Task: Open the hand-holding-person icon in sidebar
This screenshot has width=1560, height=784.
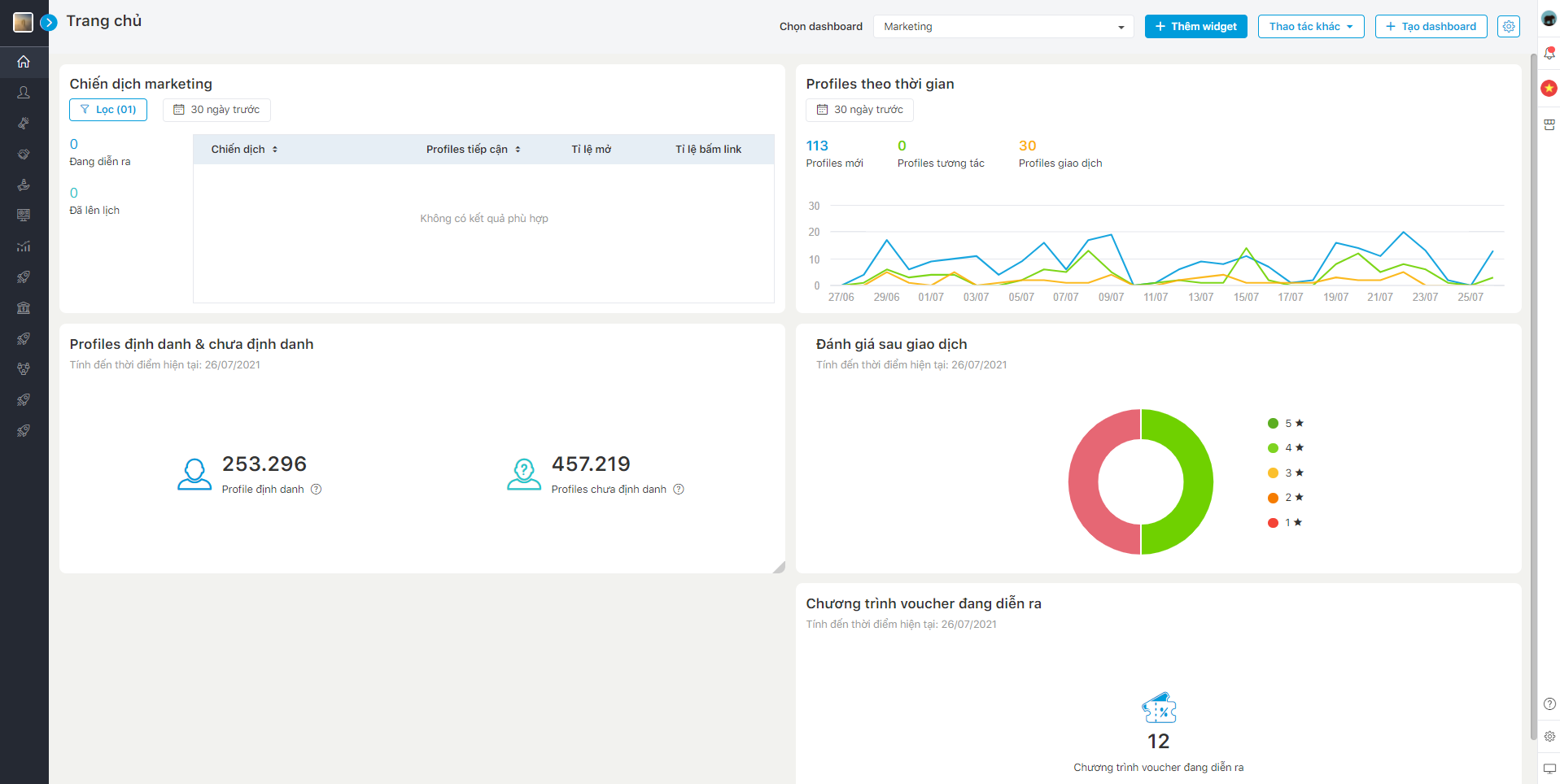Action: coord(24,185)
